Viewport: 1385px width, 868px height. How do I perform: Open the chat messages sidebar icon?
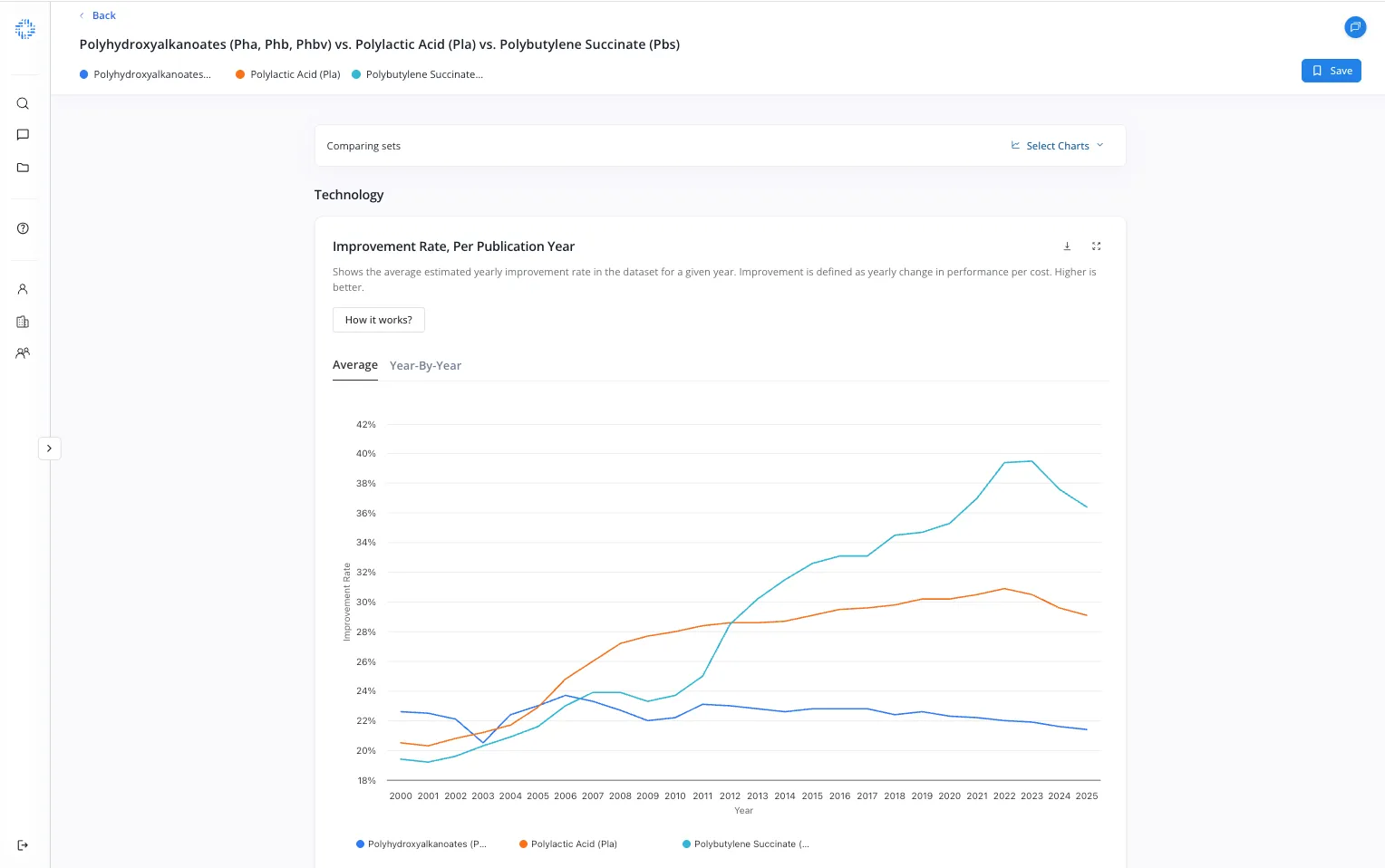click(23, 135)
